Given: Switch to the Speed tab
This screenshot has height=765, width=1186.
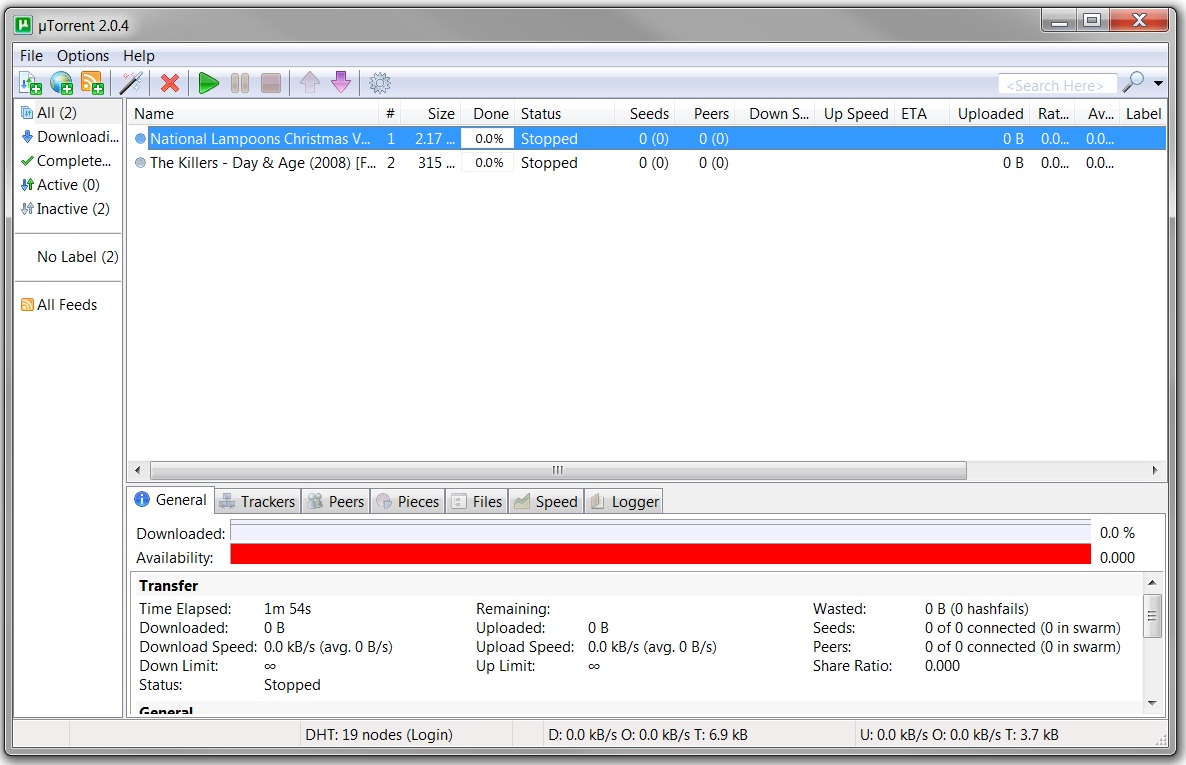Looking at the screenshot, I should click(545, 501).
